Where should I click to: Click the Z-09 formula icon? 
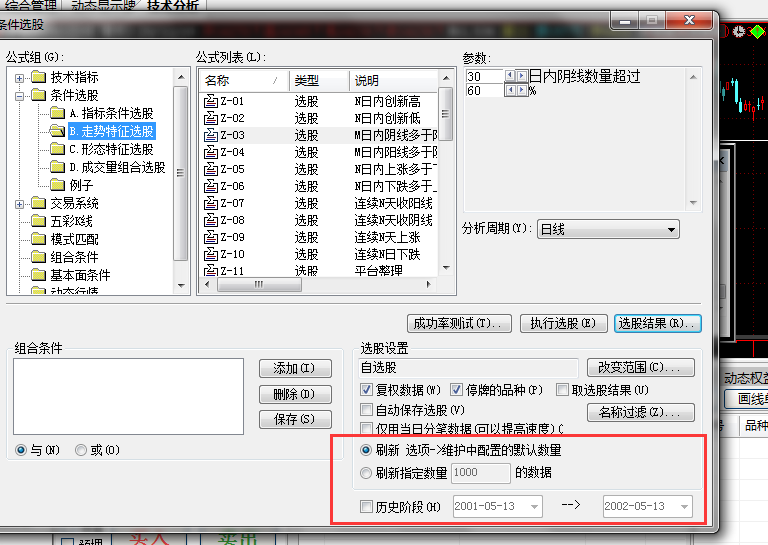tap(211, 237)
